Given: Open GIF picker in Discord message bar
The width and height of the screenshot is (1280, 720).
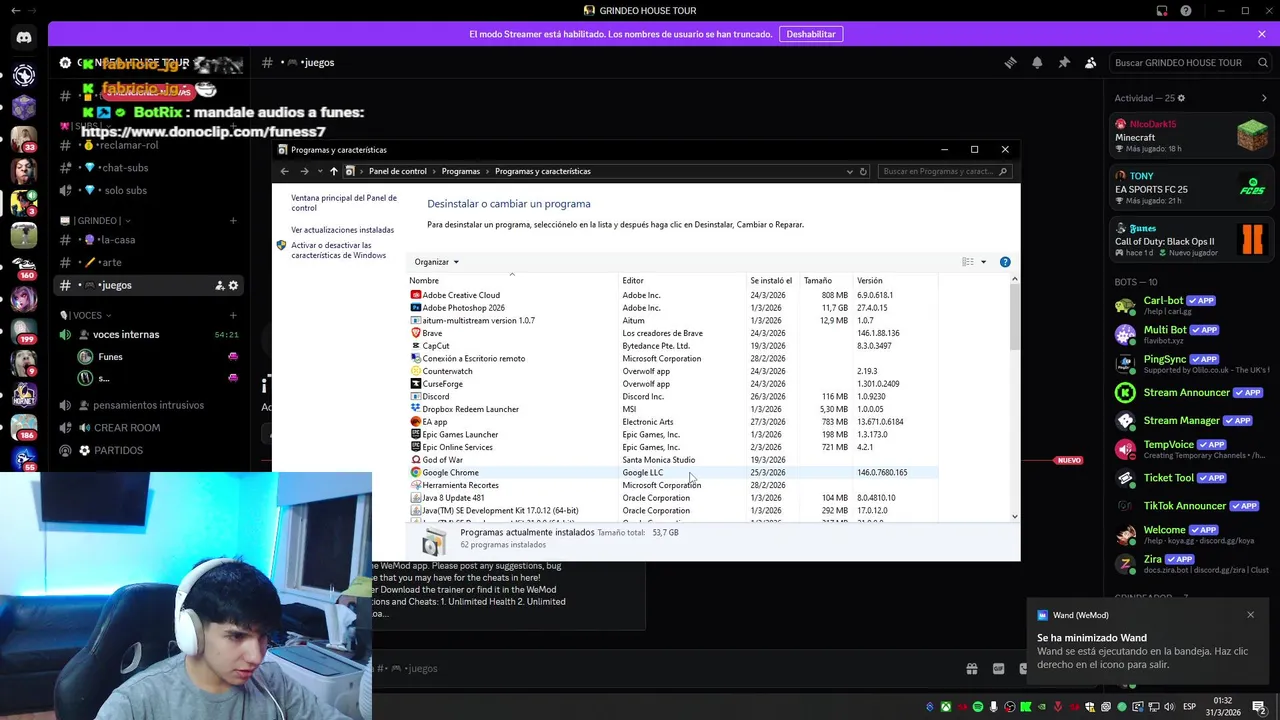Looking at the screenshot, I should coord(998,669).
